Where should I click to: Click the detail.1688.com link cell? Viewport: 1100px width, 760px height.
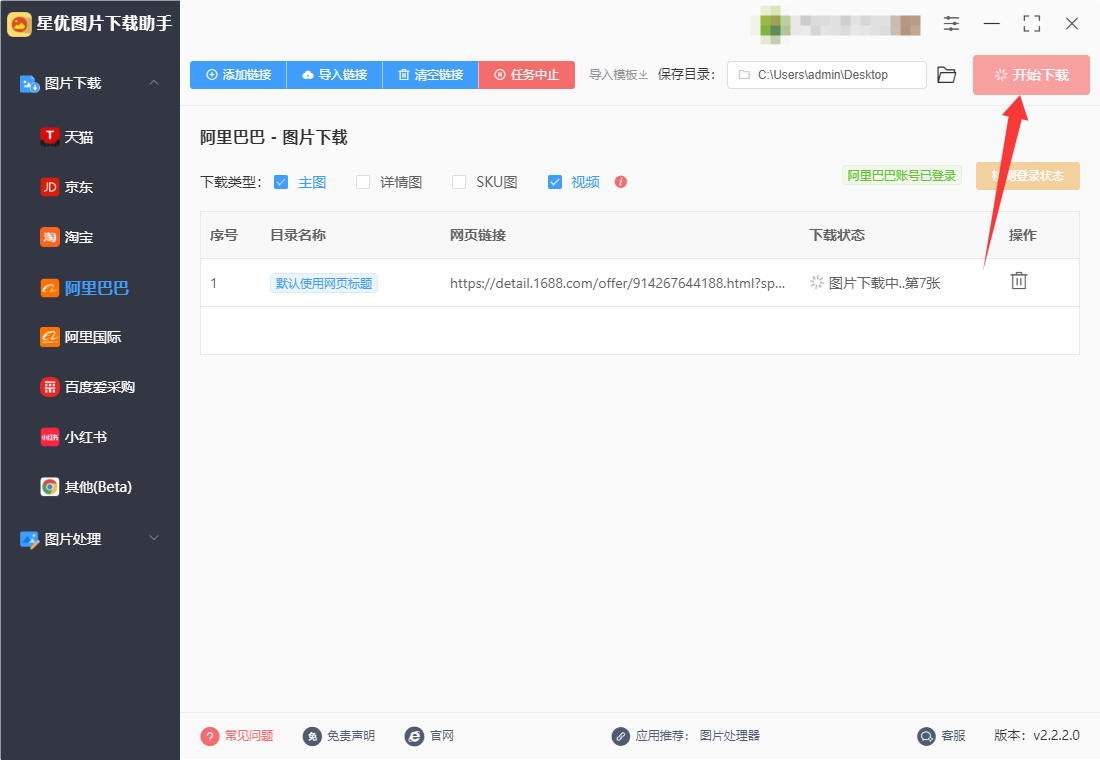pyautogui.click(x=617, y=283)
